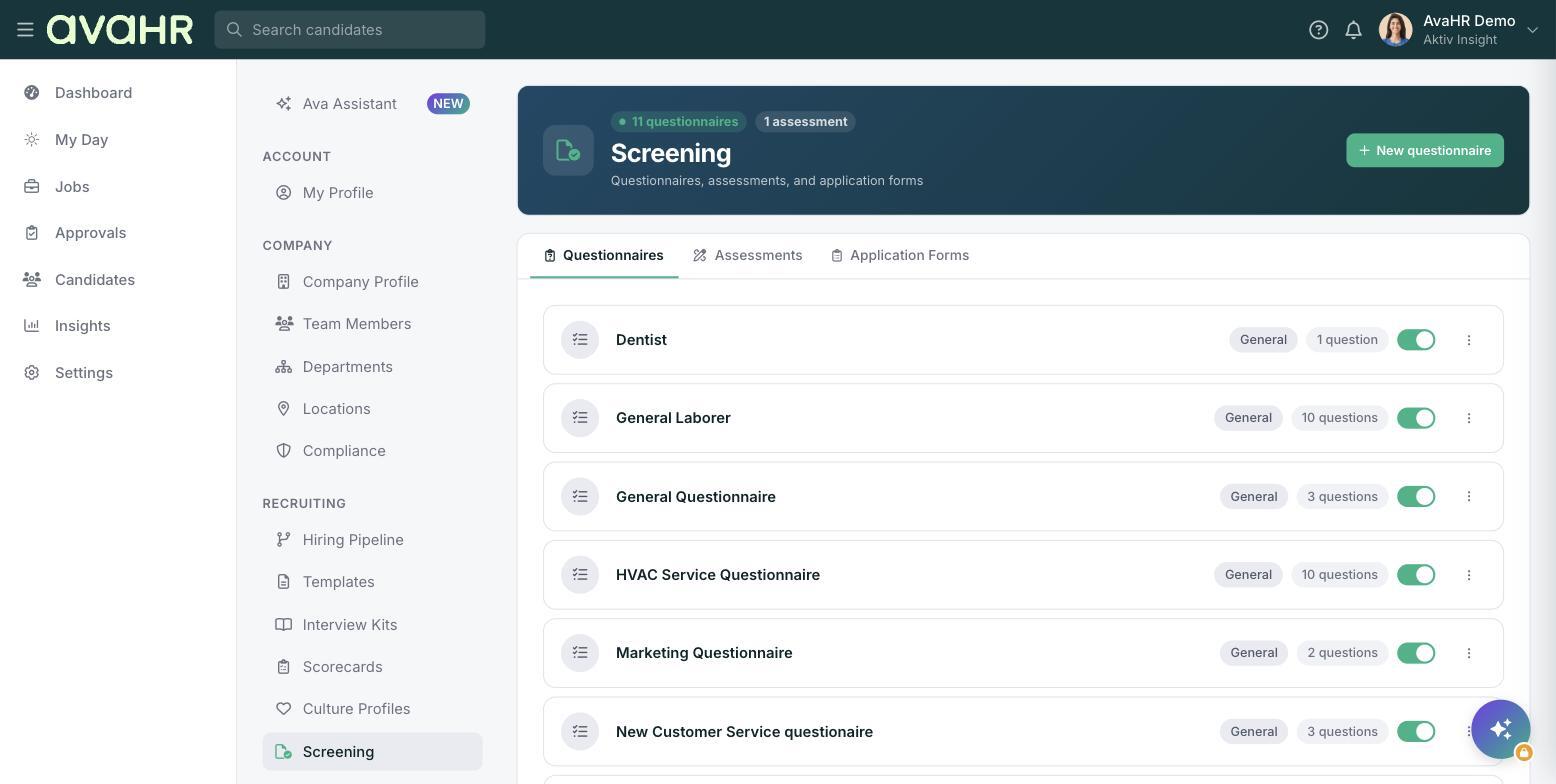This screenshot has height=784, width=1556.
Task: Open the General Laborer questionnaire
Action: (673, 418)
